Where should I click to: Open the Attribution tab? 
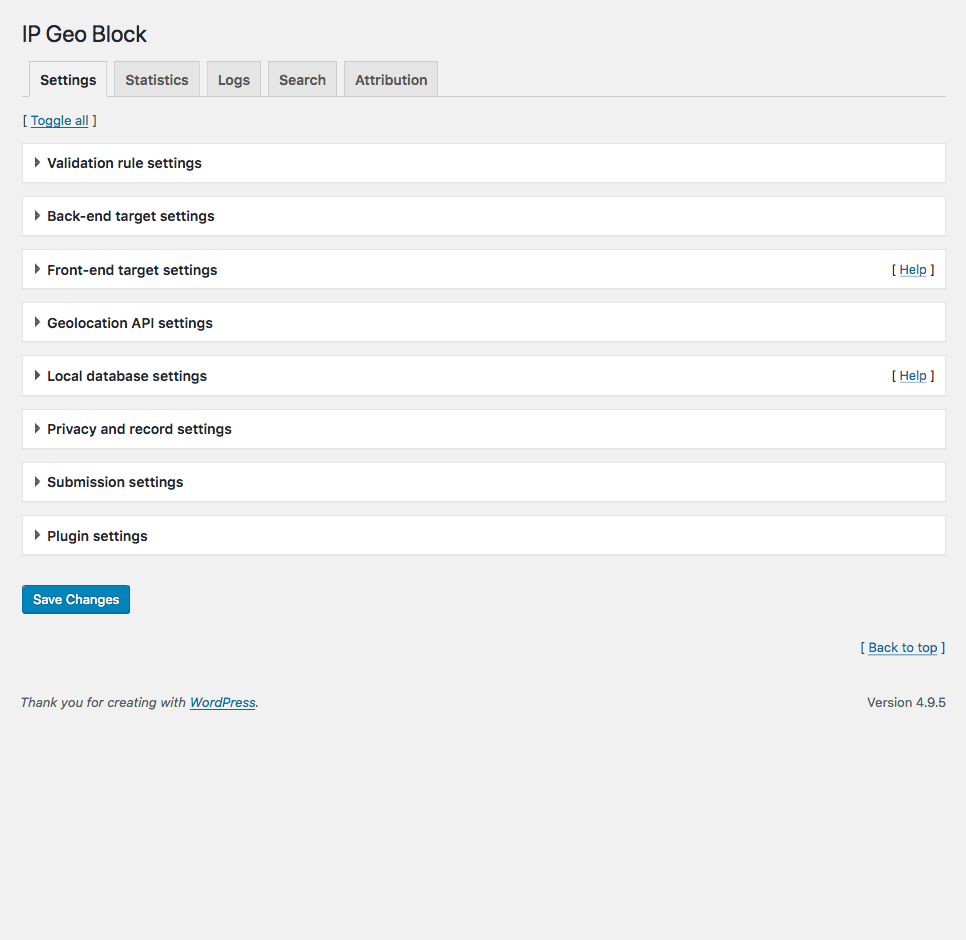[391, 80]
